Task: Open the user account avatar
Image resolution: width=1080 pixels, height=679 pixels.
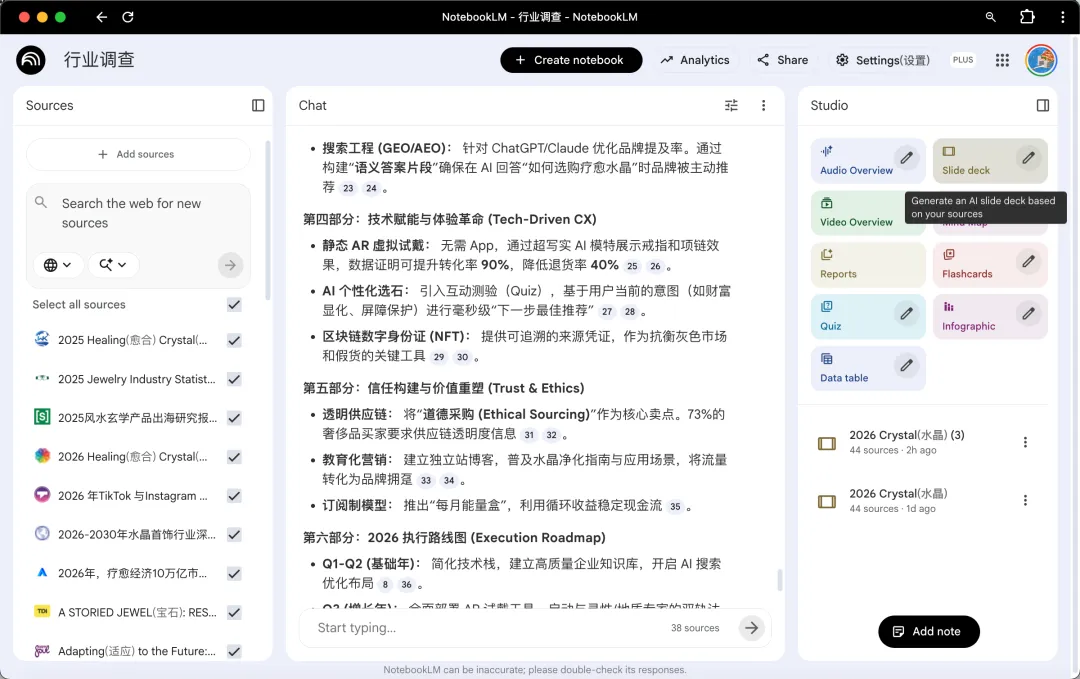Action: click(x=1041, y=61)
